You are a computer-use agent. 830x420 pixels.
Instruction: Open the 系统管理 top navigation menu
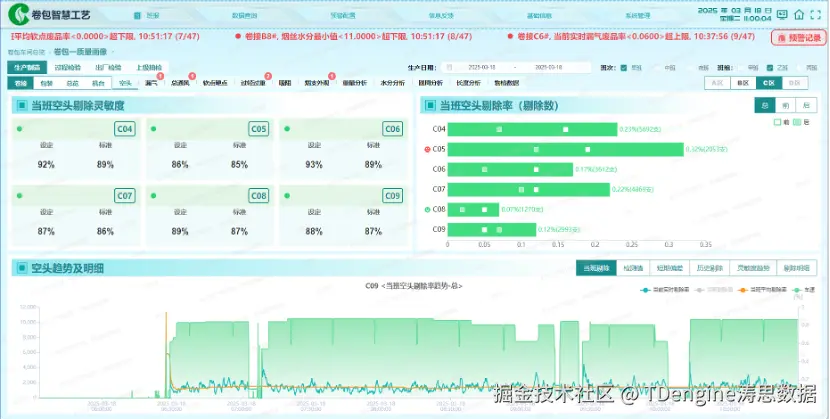(x=638, y=15)
